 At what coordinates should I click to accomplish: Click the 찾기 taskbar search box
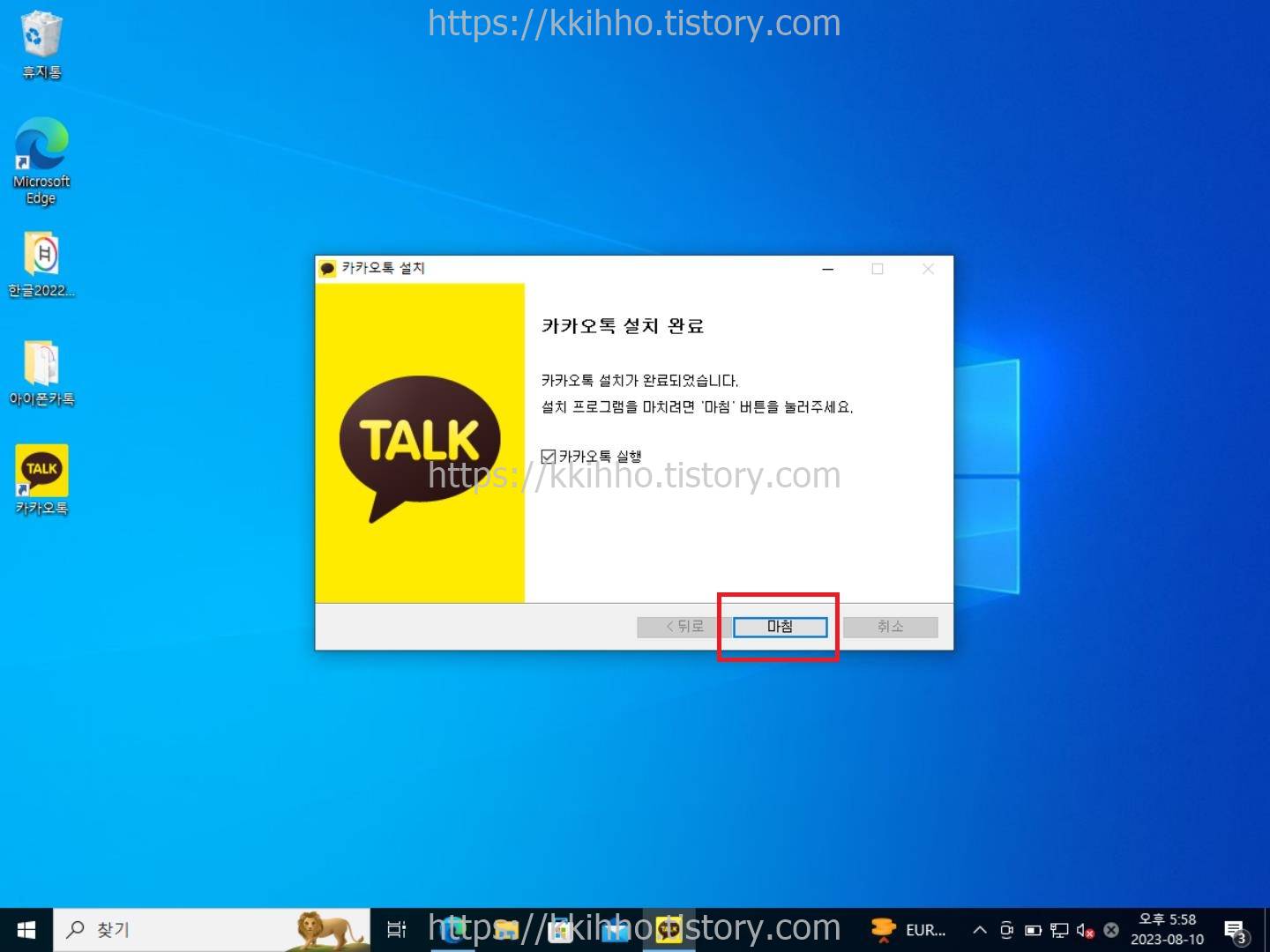click(212, 930)
